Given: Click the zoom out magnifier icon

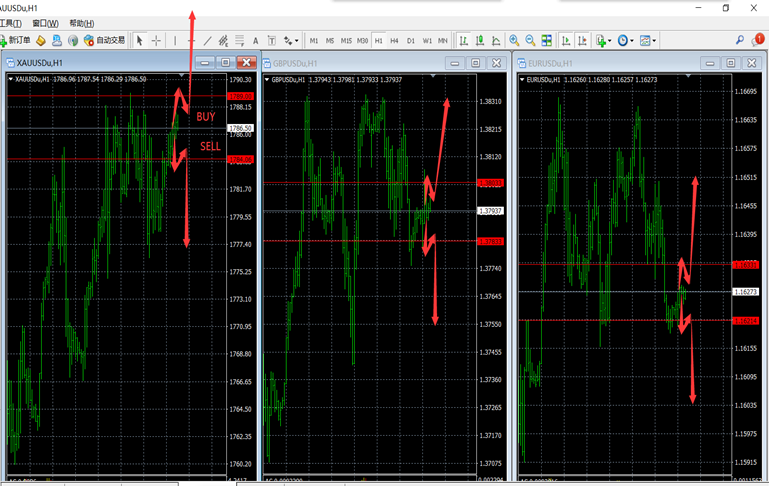Looking at the screenshot, I should click(x=530, y=41).
